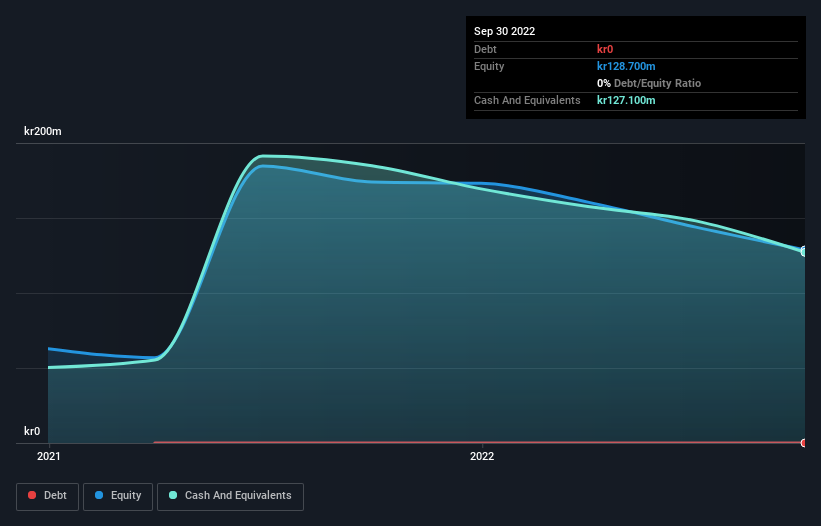Click the 0% Debt/Equity Ratio text

[649, 83]
